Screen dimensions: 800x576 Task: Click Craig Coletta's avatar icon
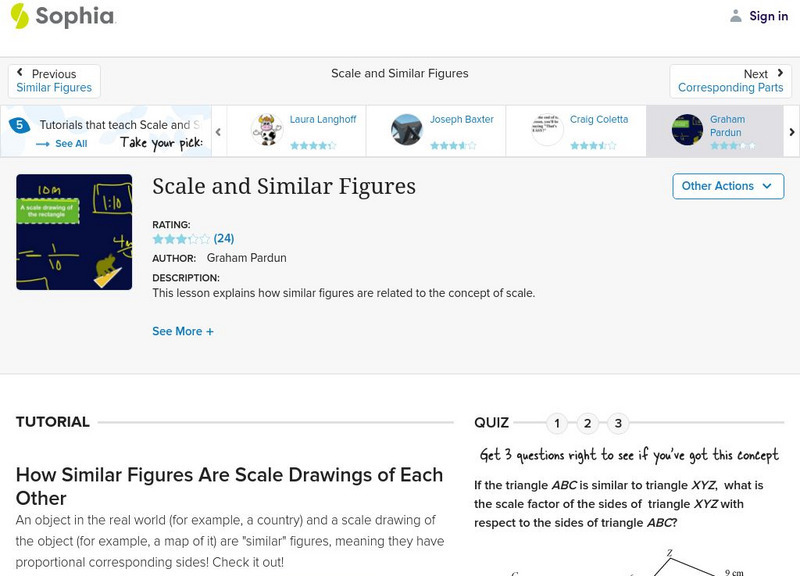(547, 130)
